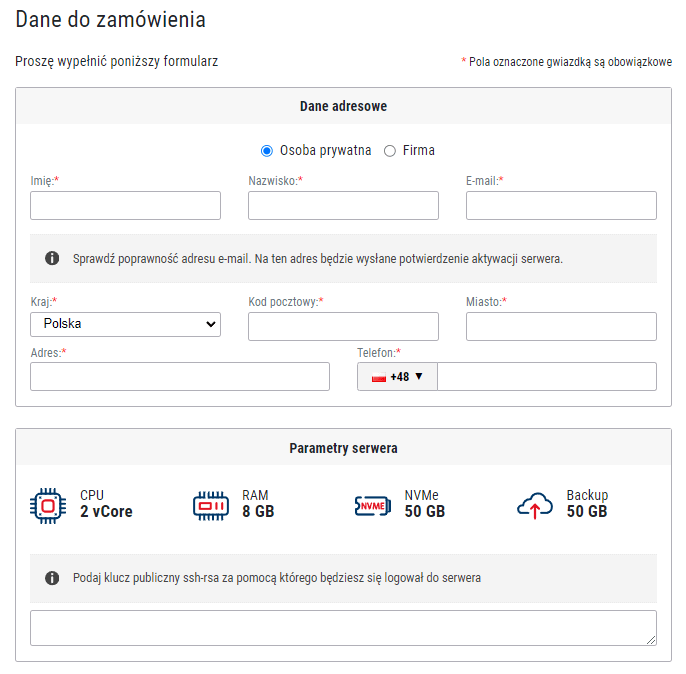Screen dimensions: 686x674
Task: Focus the Nazwisko input field
Action: click(x=343, y=205)
